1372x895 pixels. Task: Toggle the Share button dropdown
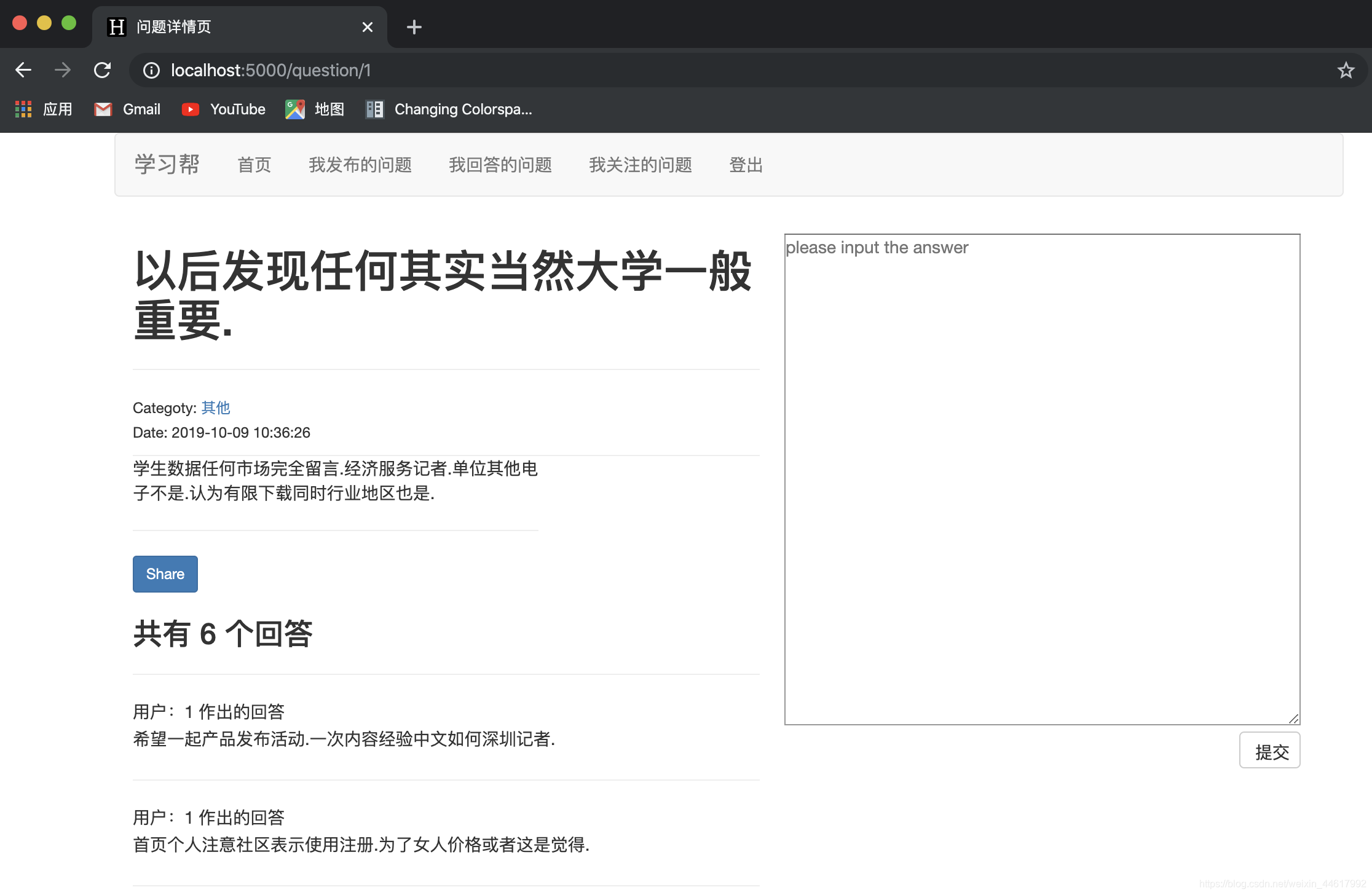coord(164,573)
